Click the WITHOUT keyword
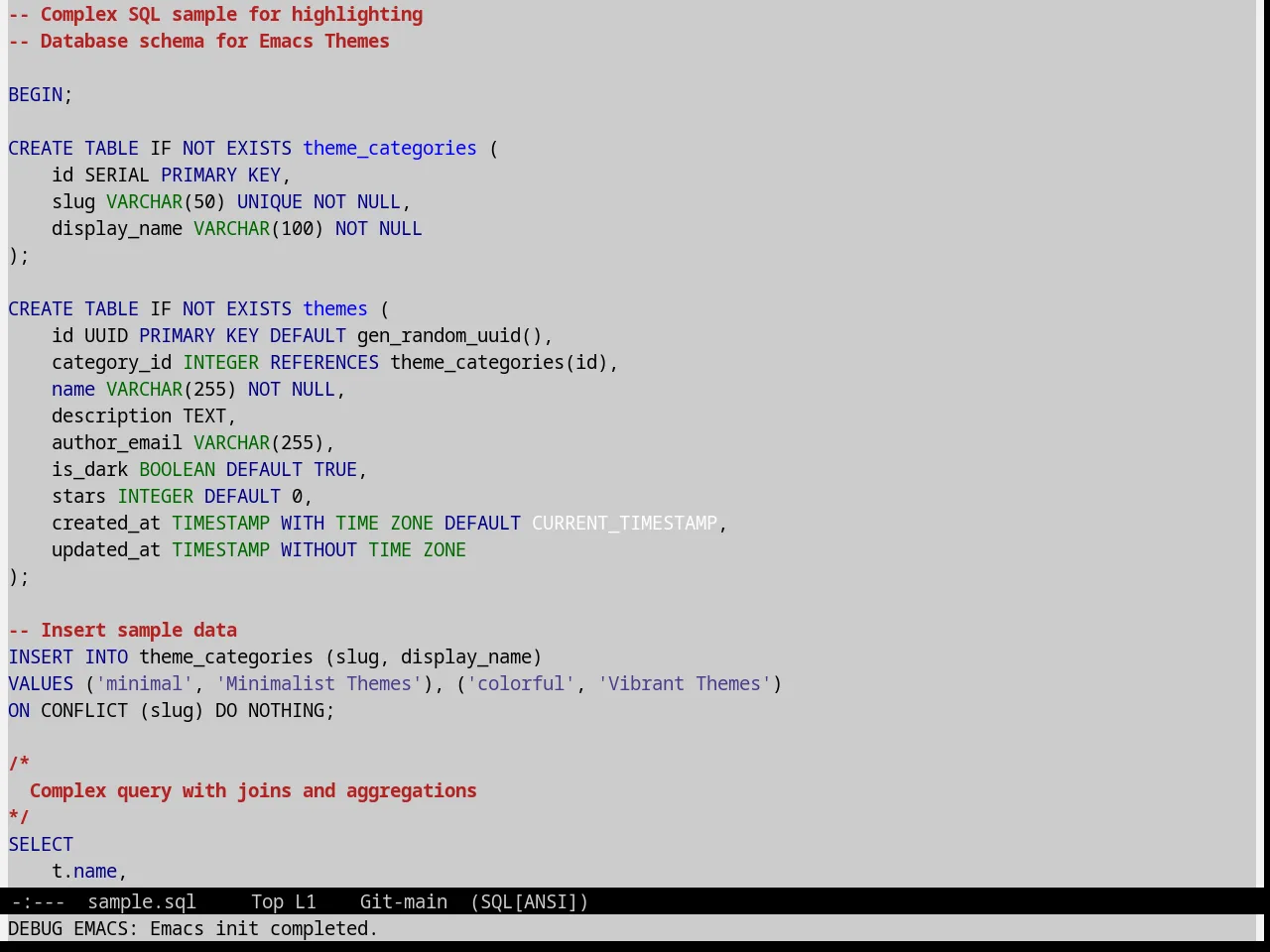This screenshot has height=952, width=1270. click(318, 550)
